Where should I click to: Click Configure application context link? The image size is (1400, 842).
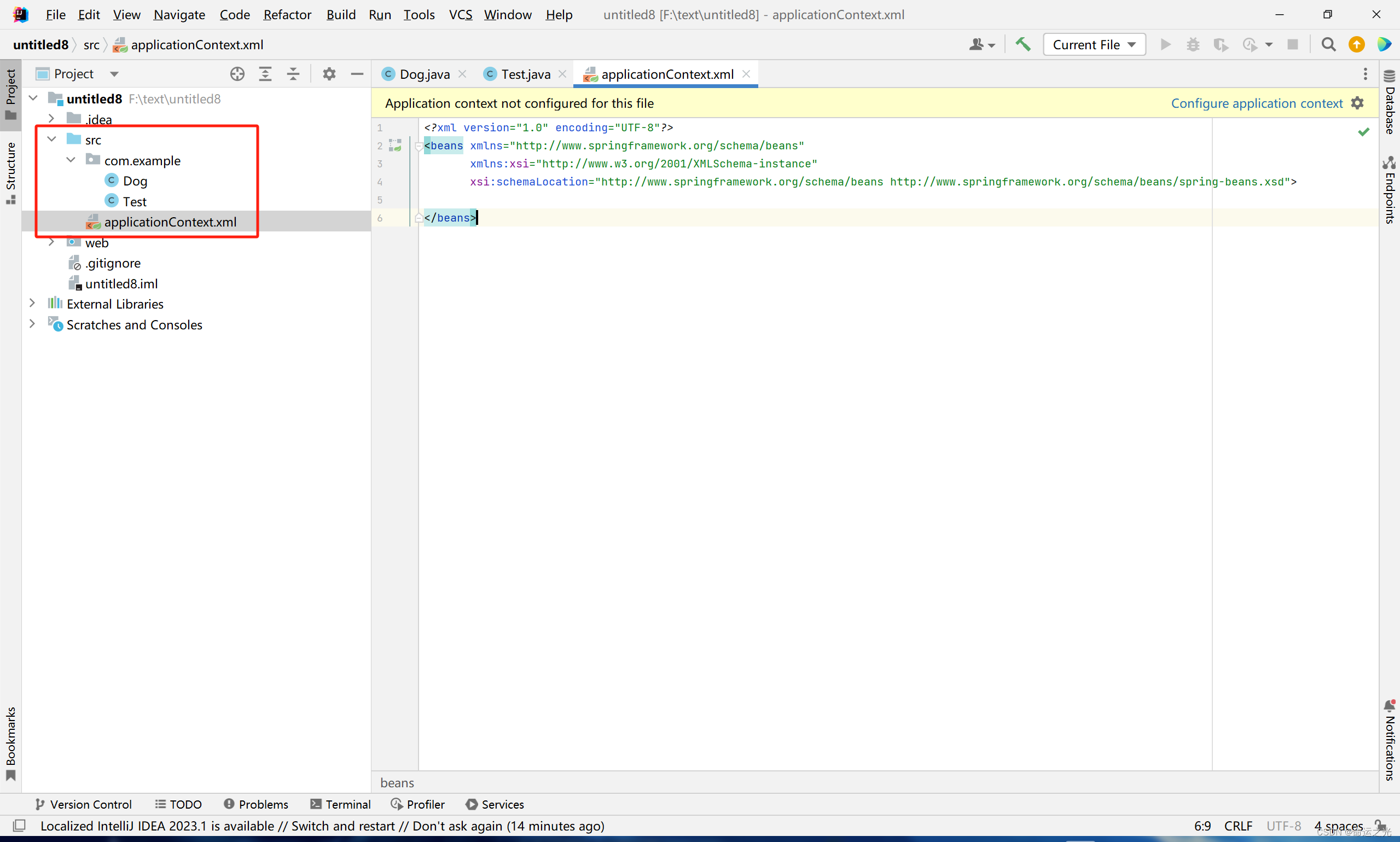pos(1257,103)
